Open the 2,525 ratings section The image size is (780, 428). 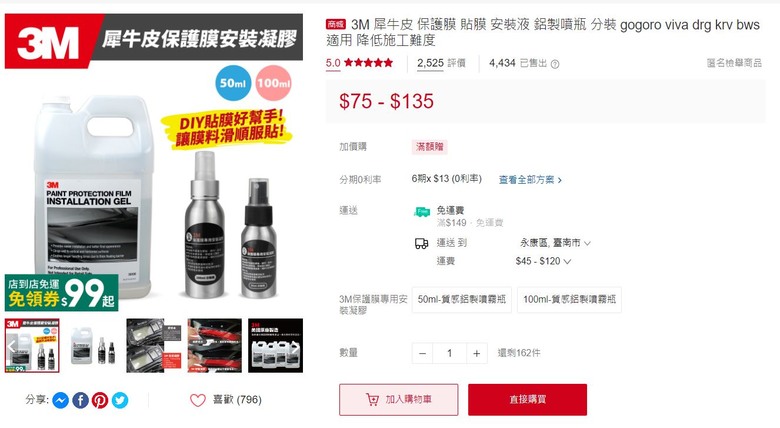point(441,63)
